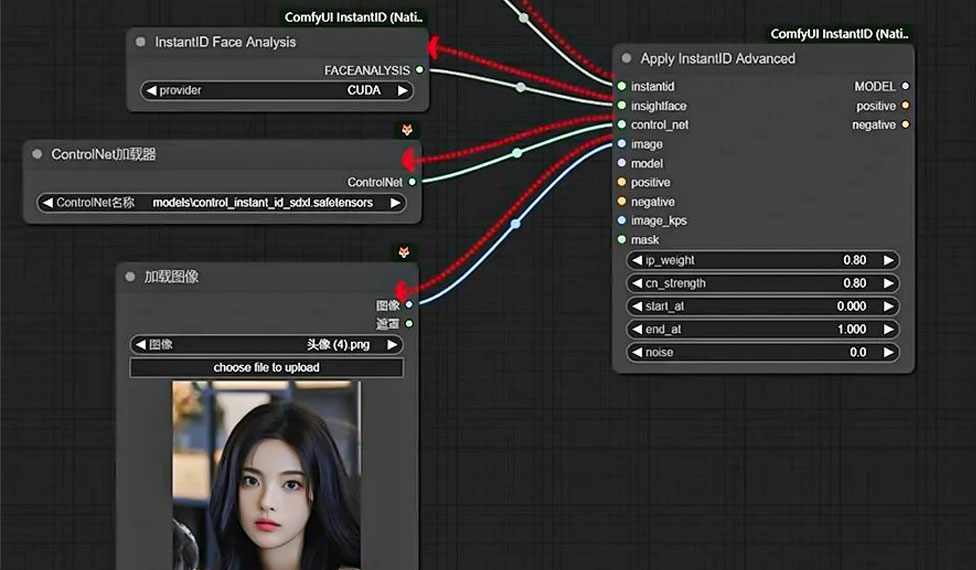Increase noise with right arrow
The width and height of the screenshot is (976, 570).
pyautogui.click(x=889, y=352)
